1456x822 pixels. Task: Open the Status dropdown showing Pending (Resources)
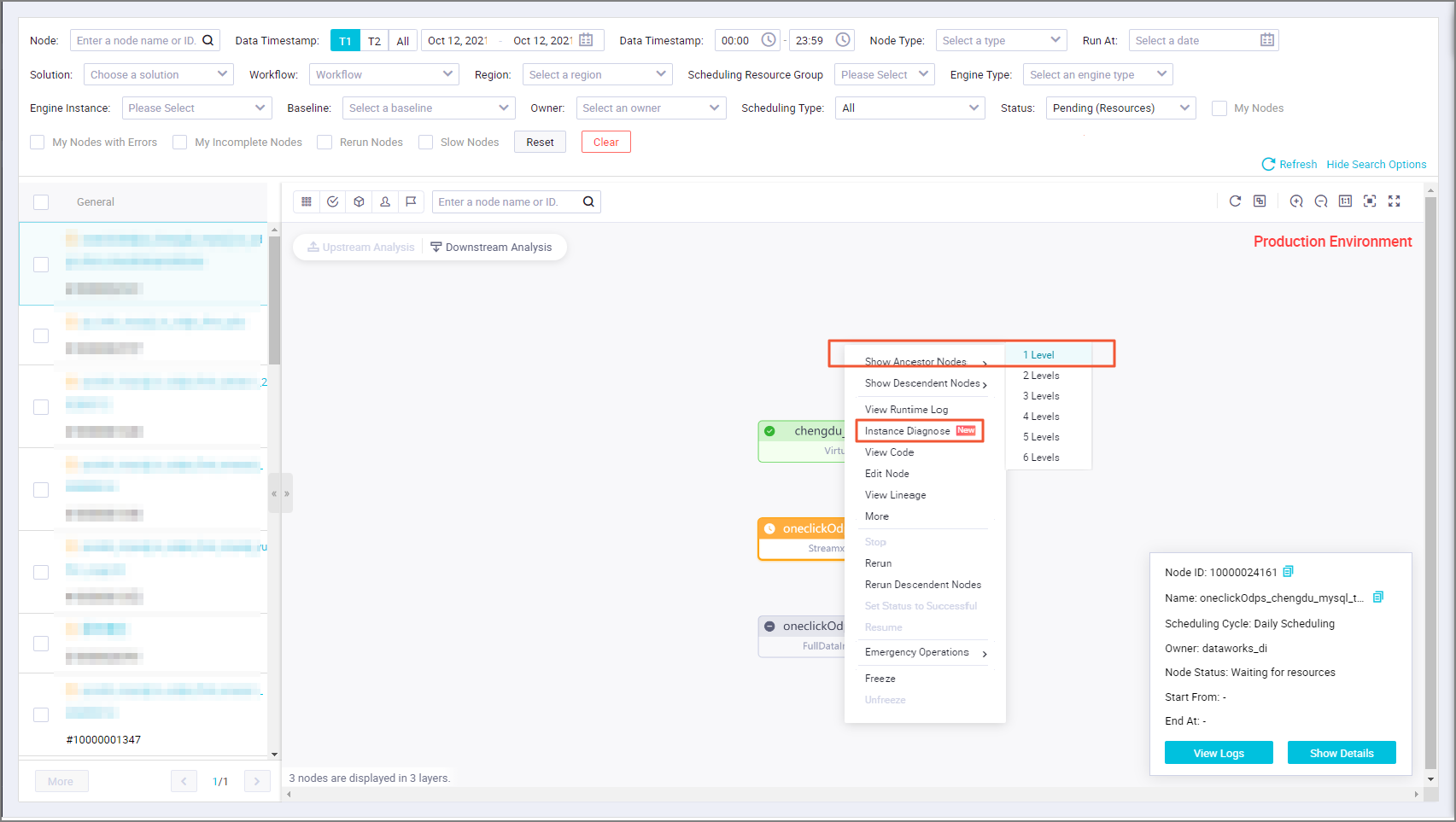(1121, 108)
